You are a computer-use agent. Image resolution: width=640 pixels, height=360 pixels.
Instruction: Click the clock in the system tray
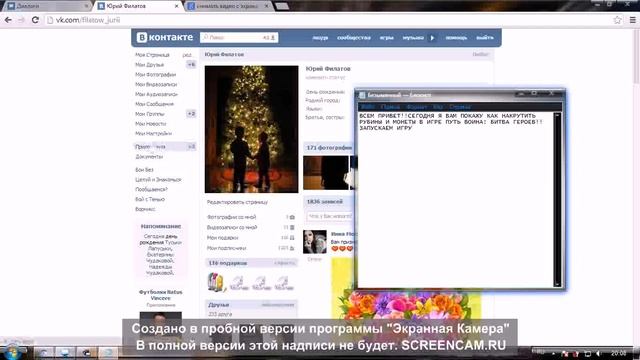[x=618, y=353]
